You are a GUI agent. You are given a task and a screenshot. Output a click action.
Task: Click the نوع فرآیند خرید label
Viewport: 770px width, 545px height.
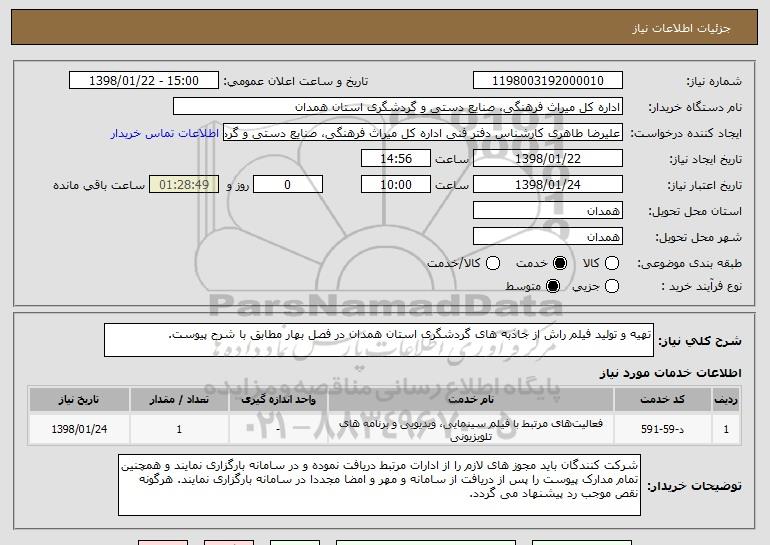click(x=701, y=286)
